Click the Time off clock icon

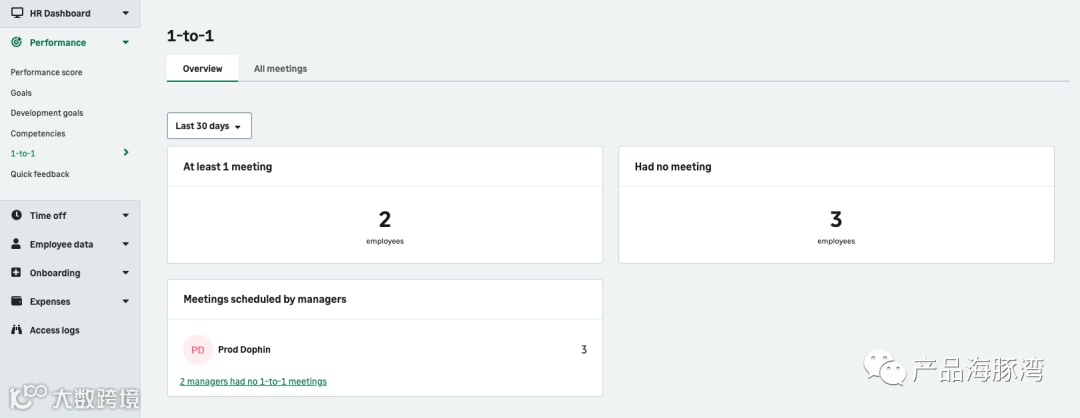click(16, 216)
